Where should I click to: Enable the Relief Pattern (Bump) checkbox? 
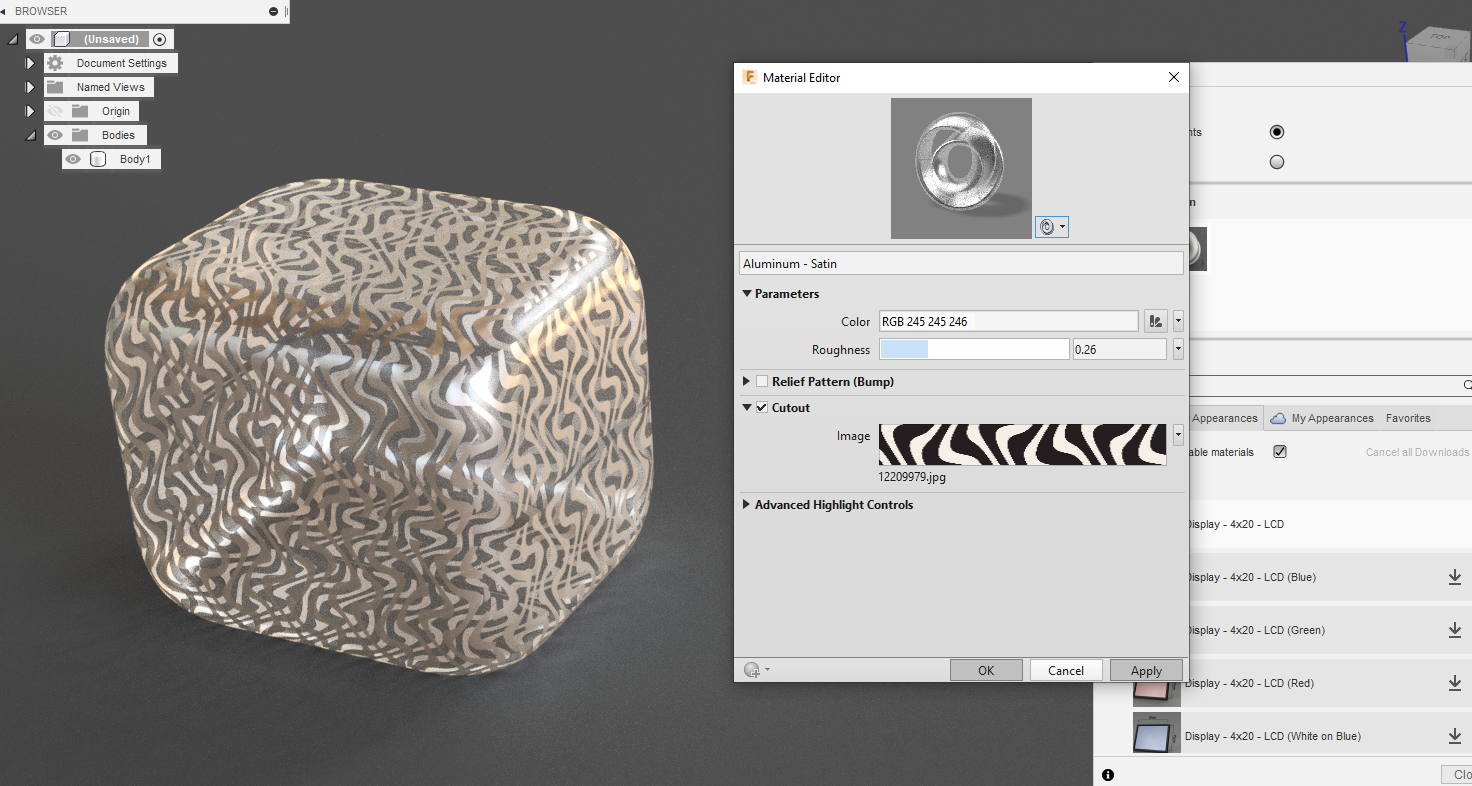pos(761,381)
